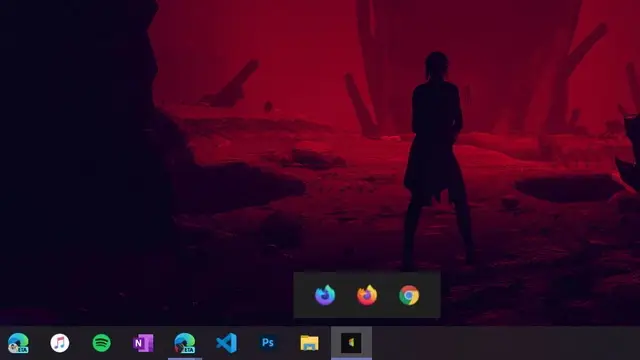640x360 pixels.
Task: Launch orange Firefox from the popup panel
Action: 367,295
